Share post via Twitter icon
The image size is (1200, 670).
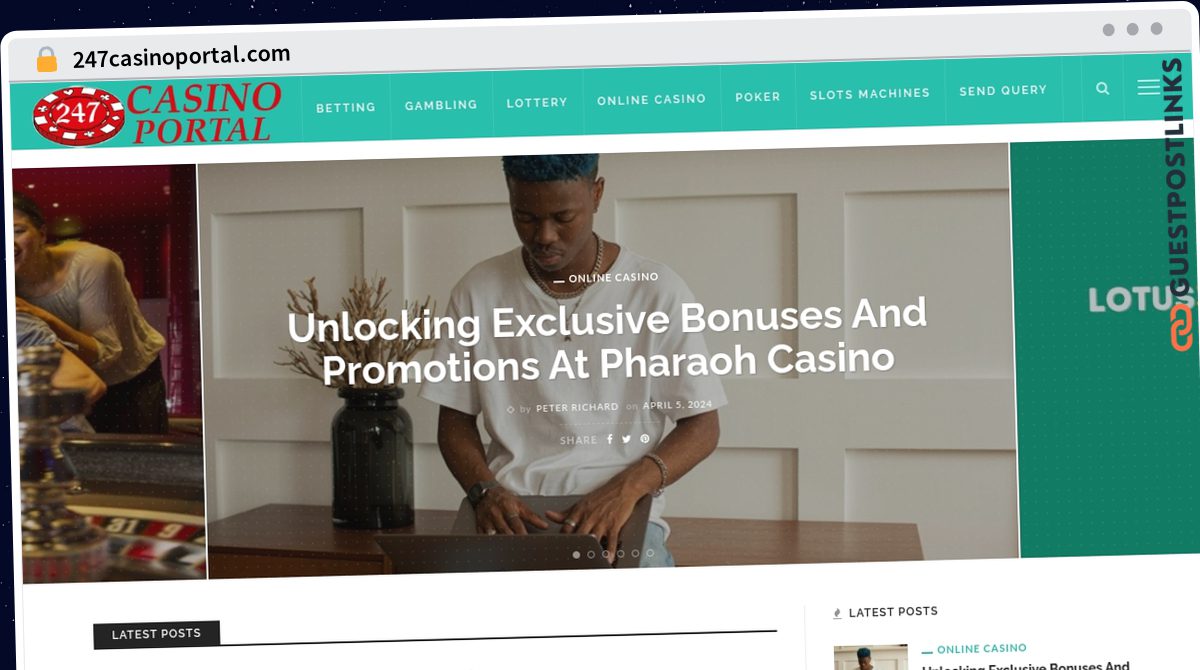pyautogui.click(x=627, y=439)
